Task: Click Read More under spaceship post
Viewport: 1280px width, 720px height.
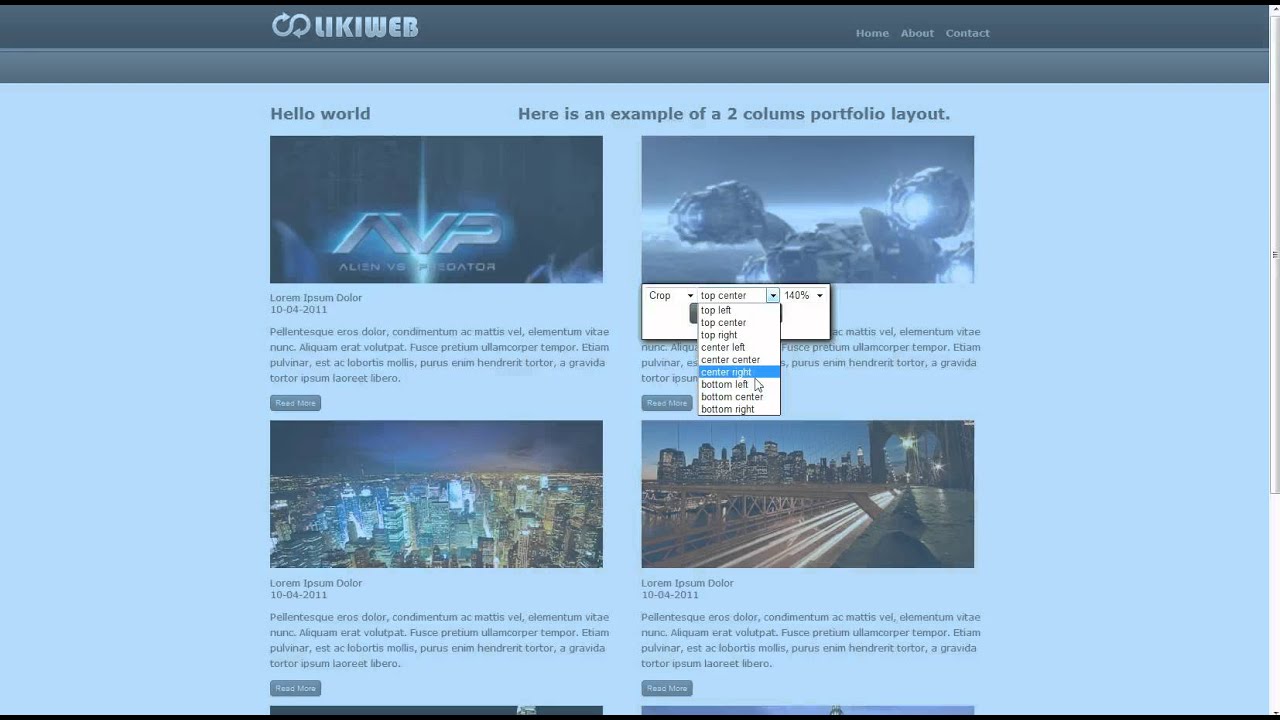Action: [667, 403]
